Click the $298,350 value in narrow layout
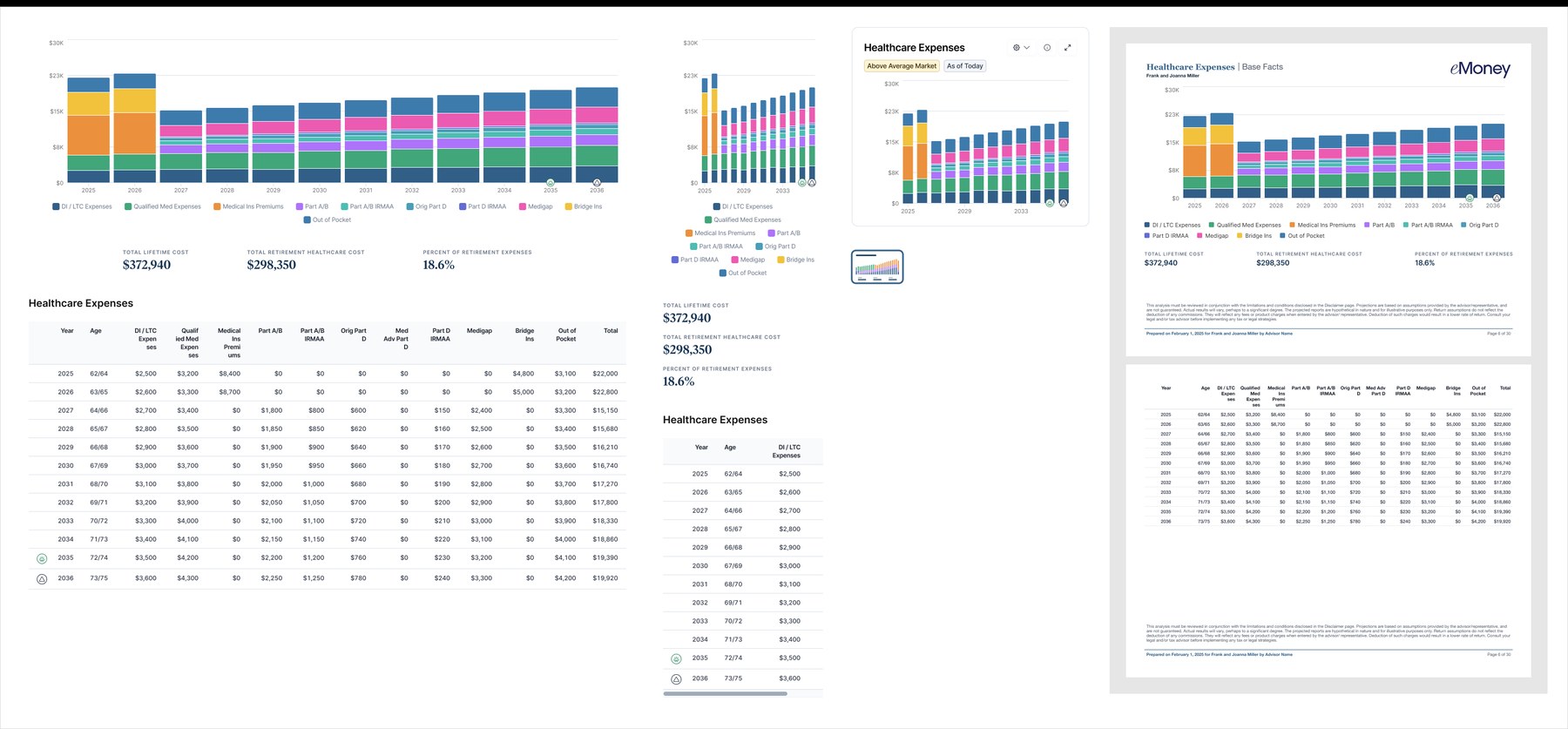This screenshot has width=1568, height=729. pos(687,350)
